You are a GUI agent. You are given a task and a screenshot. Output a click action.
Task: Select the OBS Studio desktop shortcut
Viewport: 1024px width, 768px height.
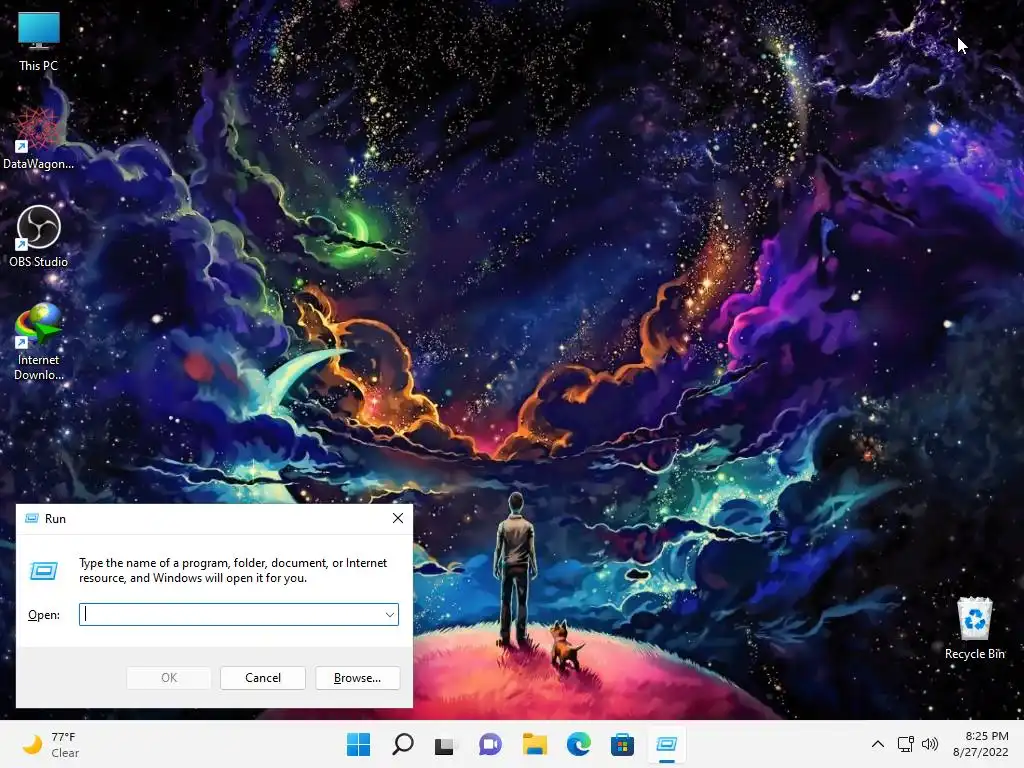(x=39, y=236)
